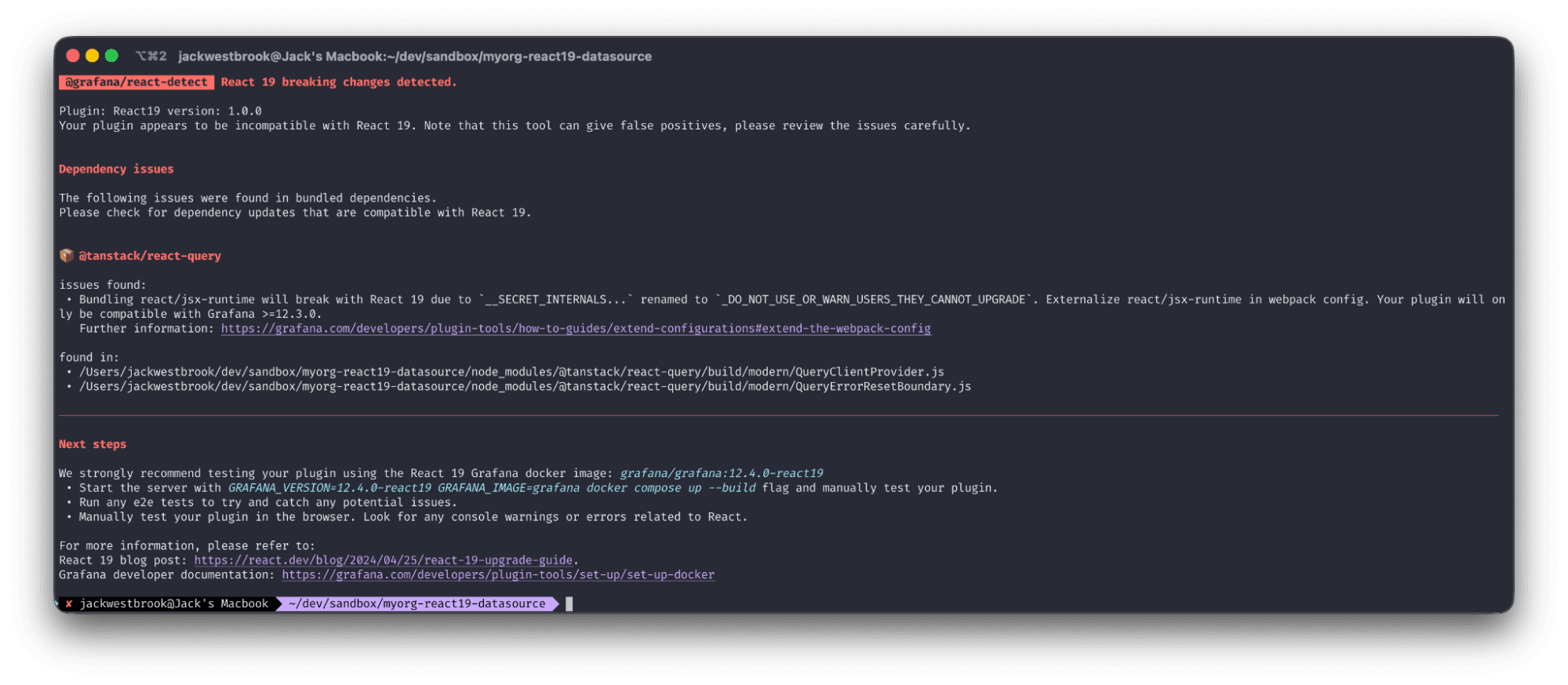This screenshot has width=1568, height=685.
Task: Click the 'For more information, please refer to:' line
Action: pyautogui.click(x=187, y=545)
